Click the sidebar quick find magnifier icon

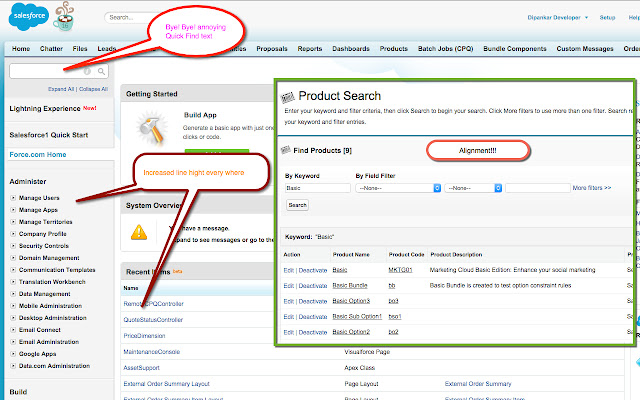101,71
